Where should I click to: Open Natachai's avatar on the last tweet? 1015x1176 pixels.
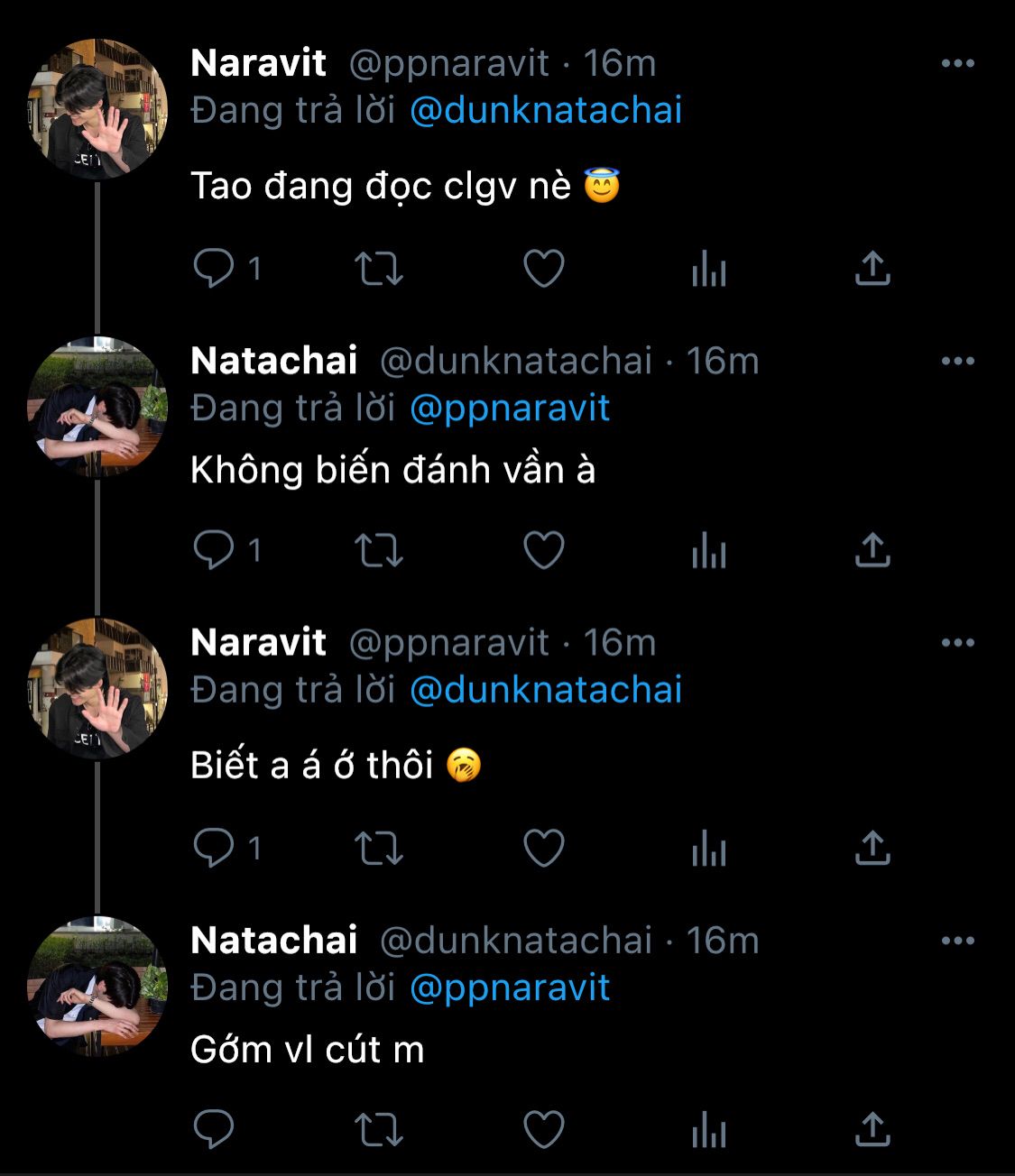pos(97,986)
